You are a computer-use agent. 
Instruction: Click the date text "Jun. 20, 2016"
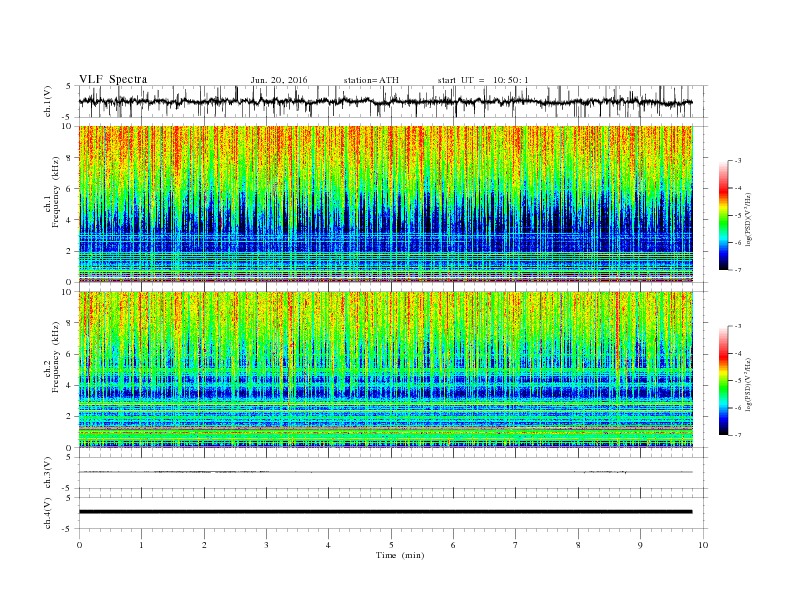279,80
